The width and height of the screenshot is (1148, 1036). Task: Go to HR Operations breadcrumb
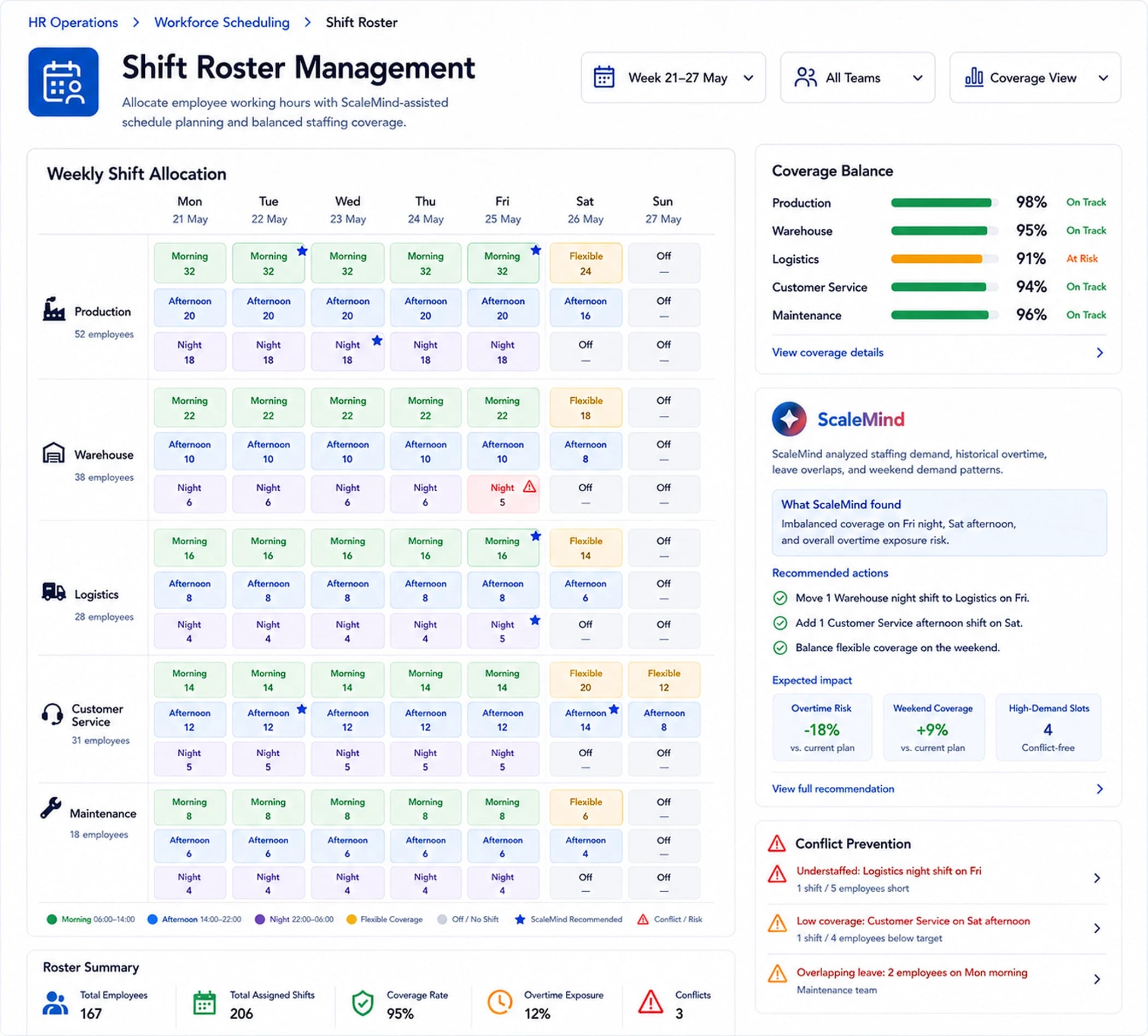tap(73, 22)
